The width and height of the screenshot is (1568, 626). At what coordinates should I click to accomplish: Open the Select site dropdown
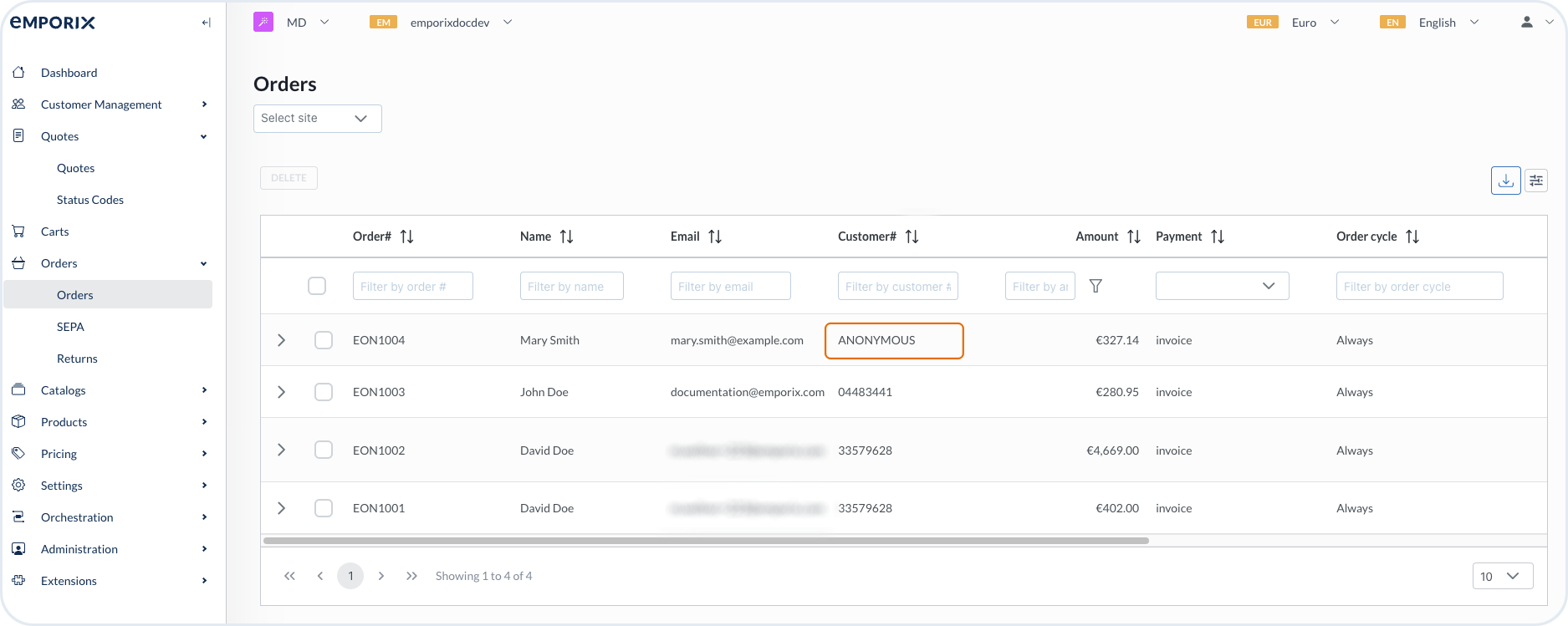[318, 119]
